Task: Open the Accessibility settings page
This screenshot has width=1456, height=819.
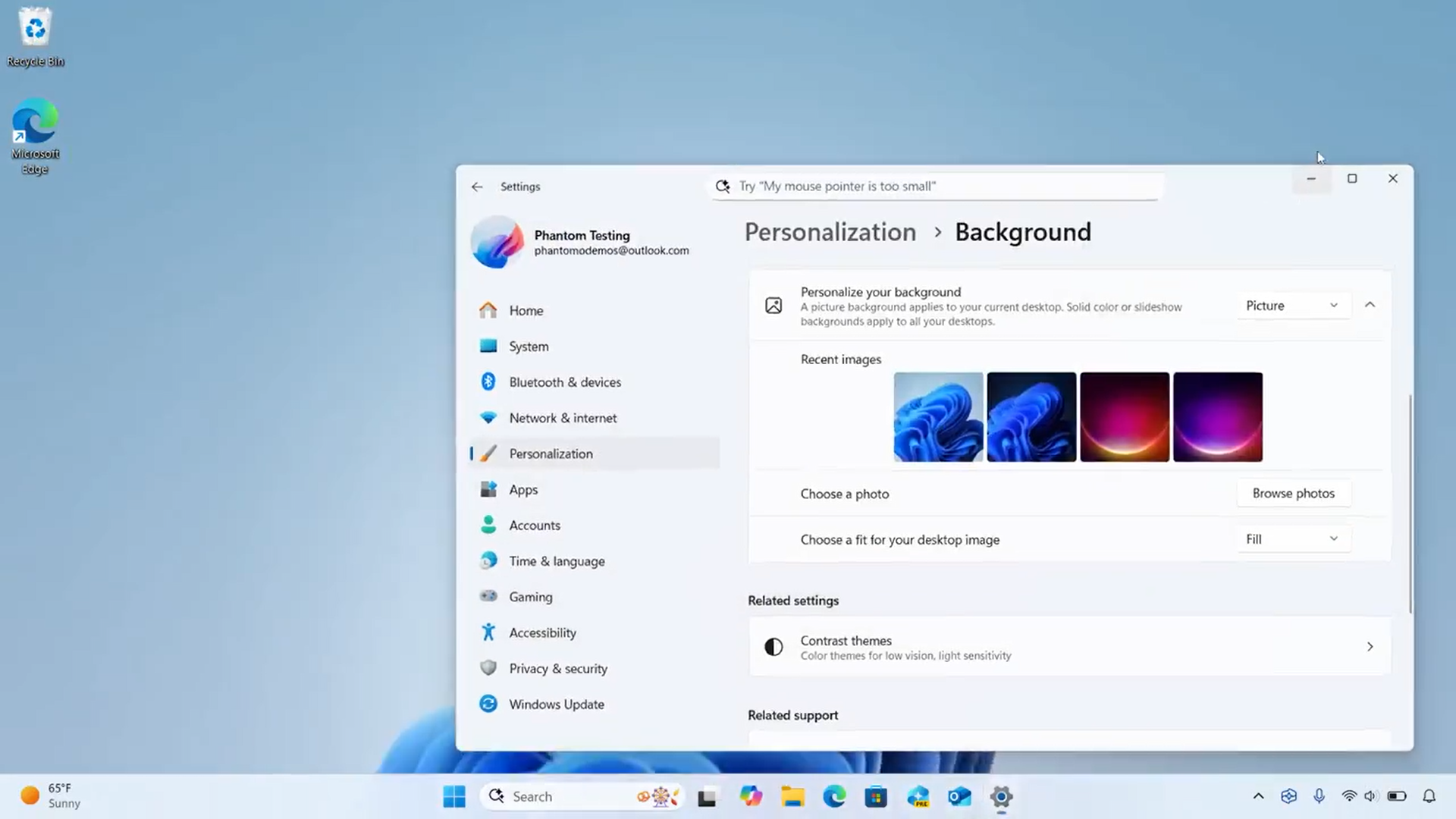Action: click(542, 632)
